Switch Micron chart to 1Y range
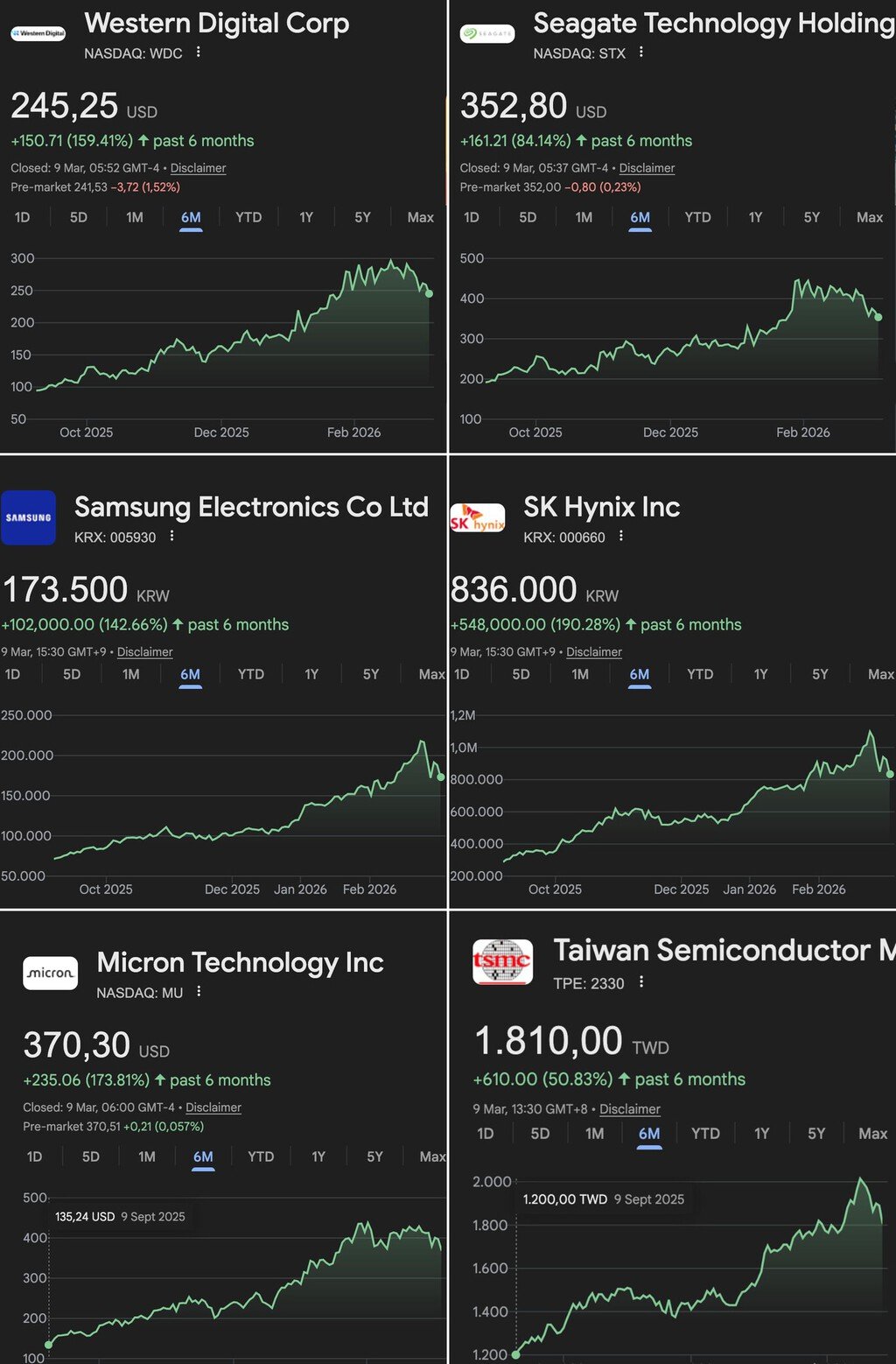The width and height of the screenshot is (896, 1364). click(318, 1157)
